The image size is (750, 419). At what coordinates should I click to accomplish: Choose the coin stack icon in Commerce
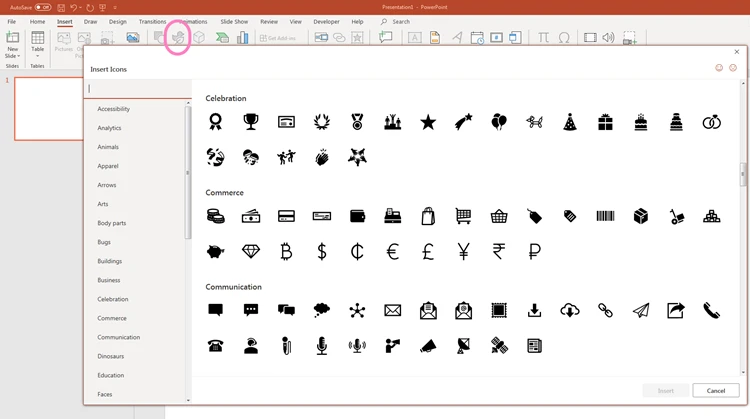(215, 216)
